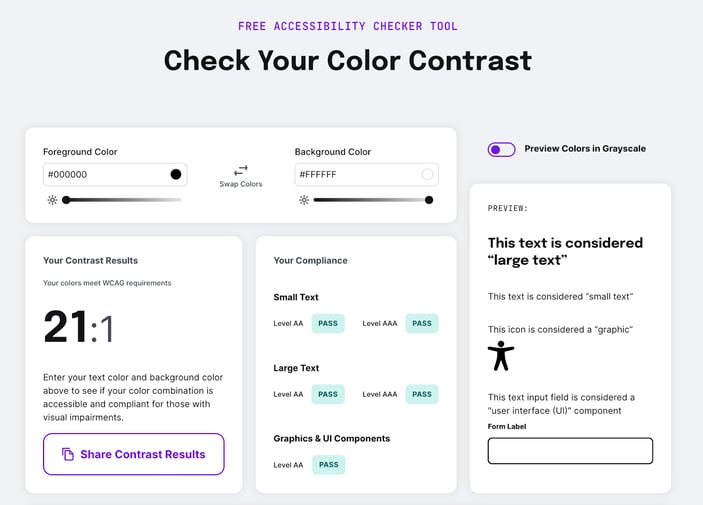Click Small Text Level AAA PASS badge

[422, 323]
